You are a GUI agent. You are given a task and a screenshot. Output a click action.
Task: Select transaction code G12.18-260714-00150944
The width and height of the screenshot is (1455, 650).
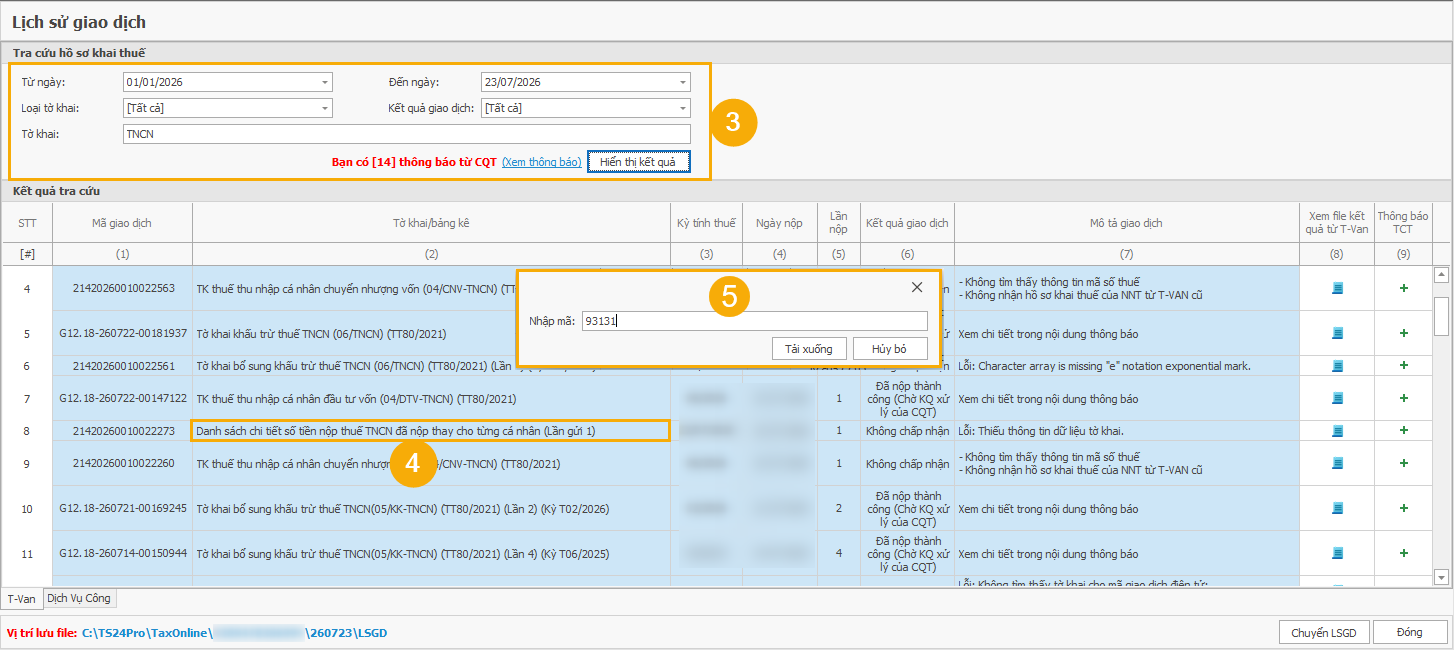click(x=123, y=553)
